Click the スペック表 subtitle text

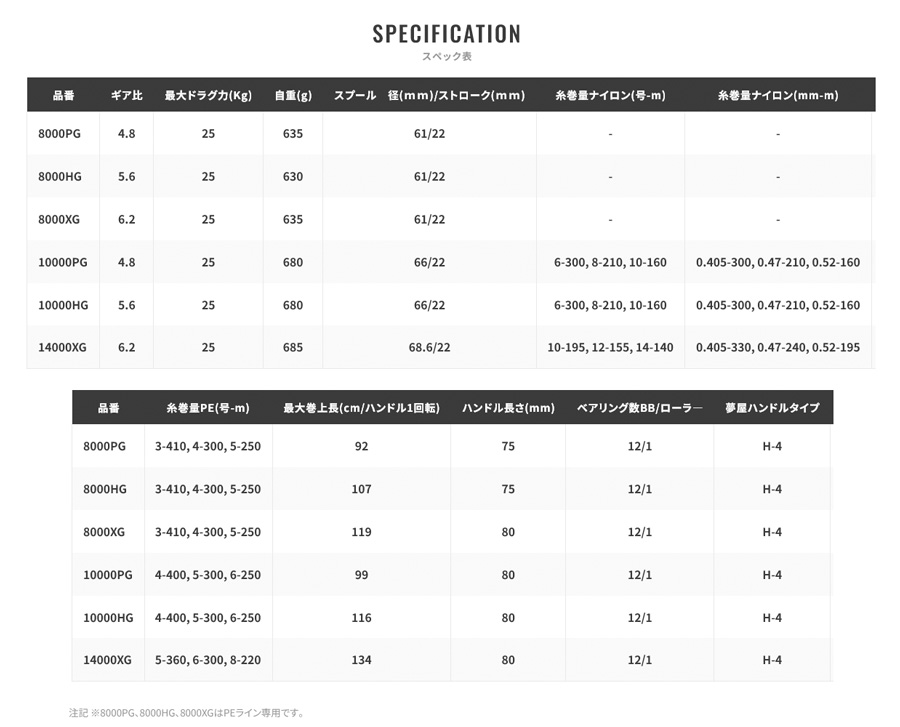[447, 56]
